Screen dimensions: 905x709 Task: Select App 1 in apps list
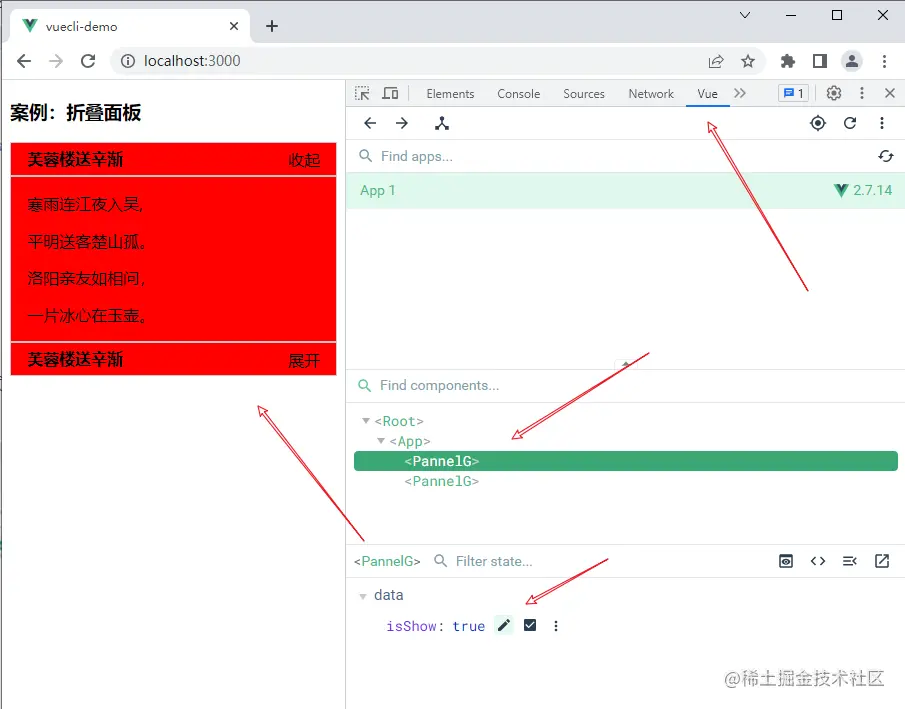coord(625,191)
